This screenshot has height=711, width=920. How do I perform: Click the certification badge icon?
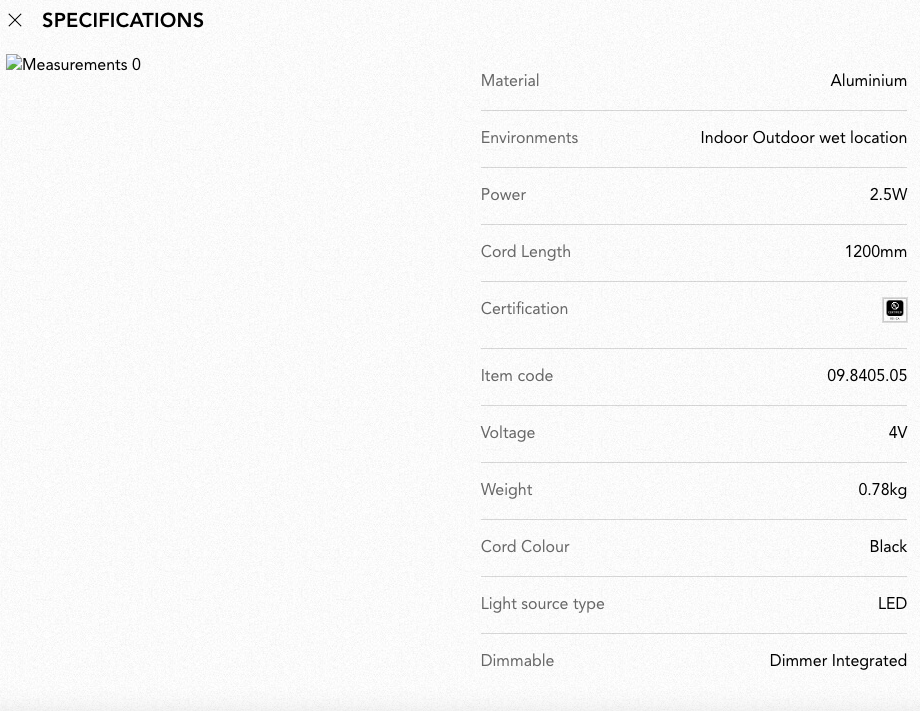coord(895,309)
